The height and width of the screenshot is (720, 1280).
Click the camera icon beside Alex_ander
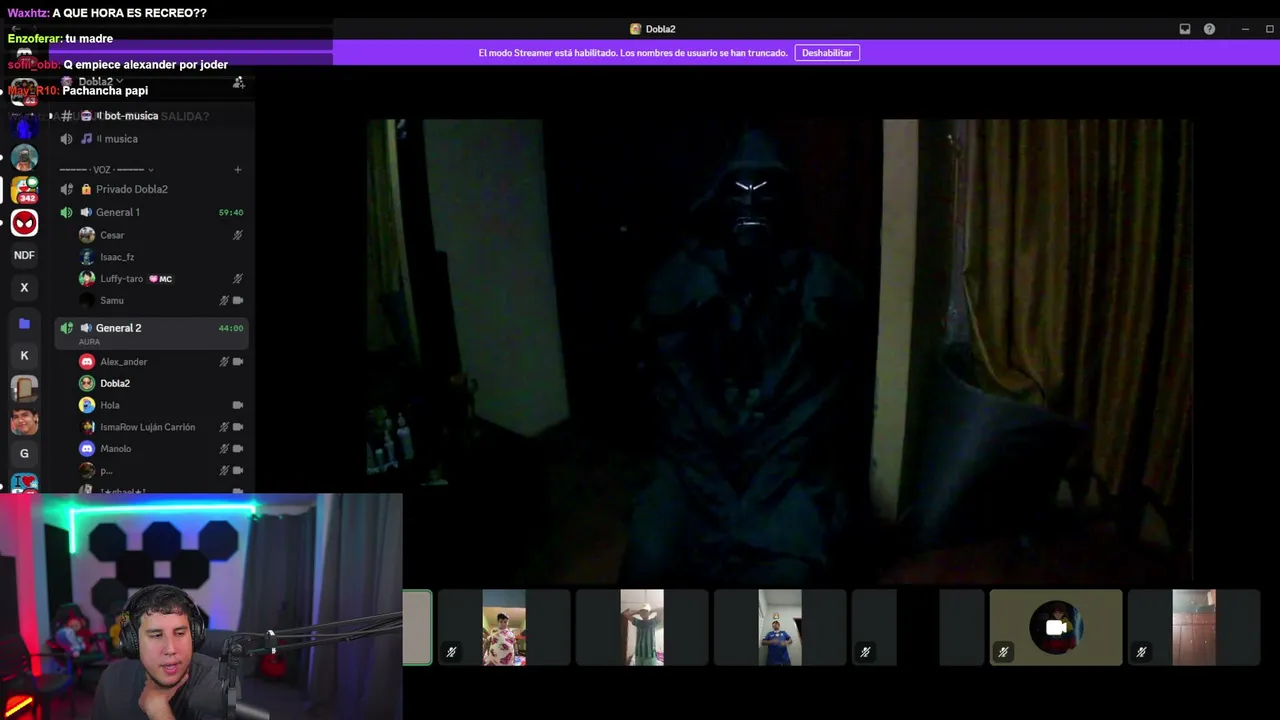(238, 362)
